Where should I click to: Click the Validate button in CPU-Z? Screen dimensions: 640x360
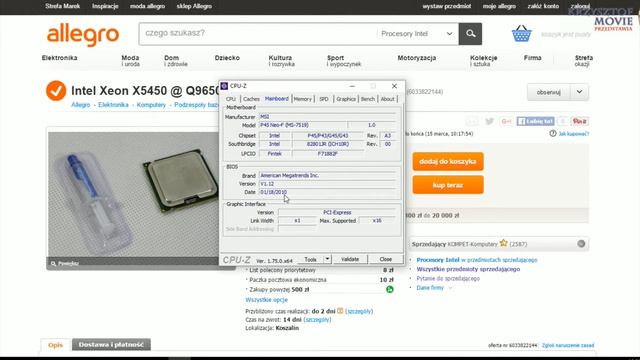[350, 259]
